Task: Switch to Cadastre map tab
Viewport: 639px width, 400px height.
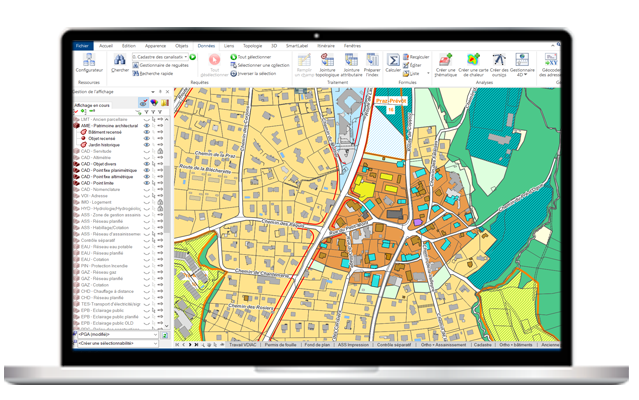Action: tap(483, 345)
